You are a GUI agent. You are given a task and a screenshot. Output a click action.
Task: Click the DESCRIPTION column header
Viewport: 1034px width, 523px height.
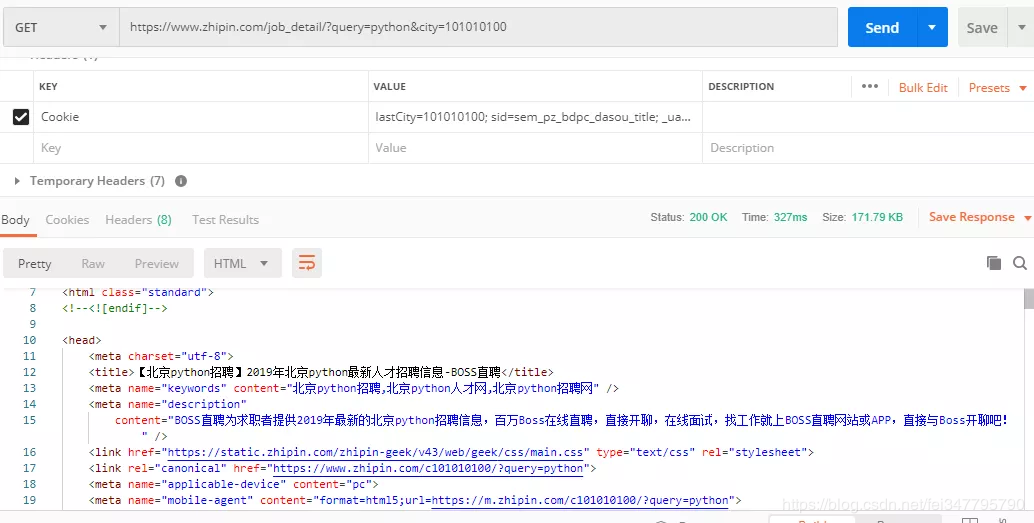coord(741,86)
